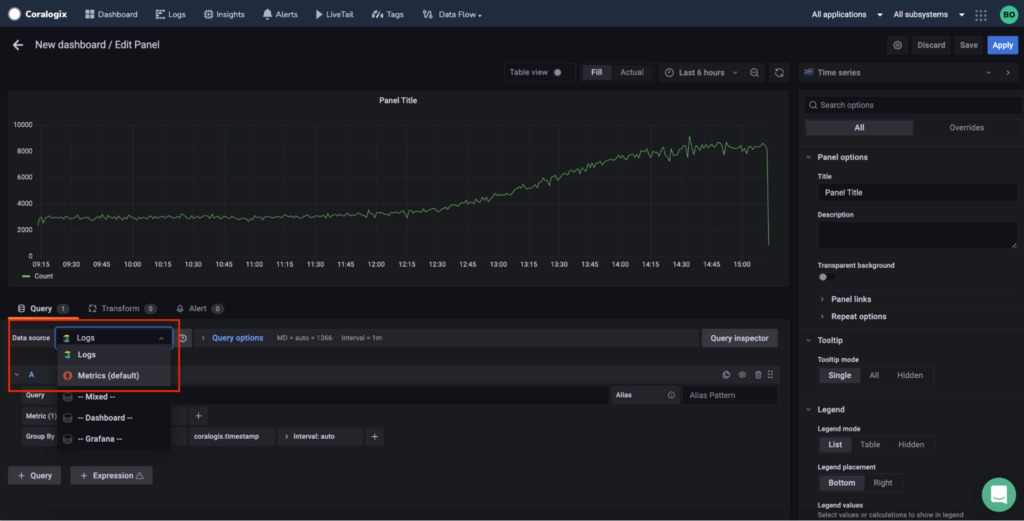Click the zoom out time range icon
This screenshot has height=521, width=1024.
tap(754, 72)
